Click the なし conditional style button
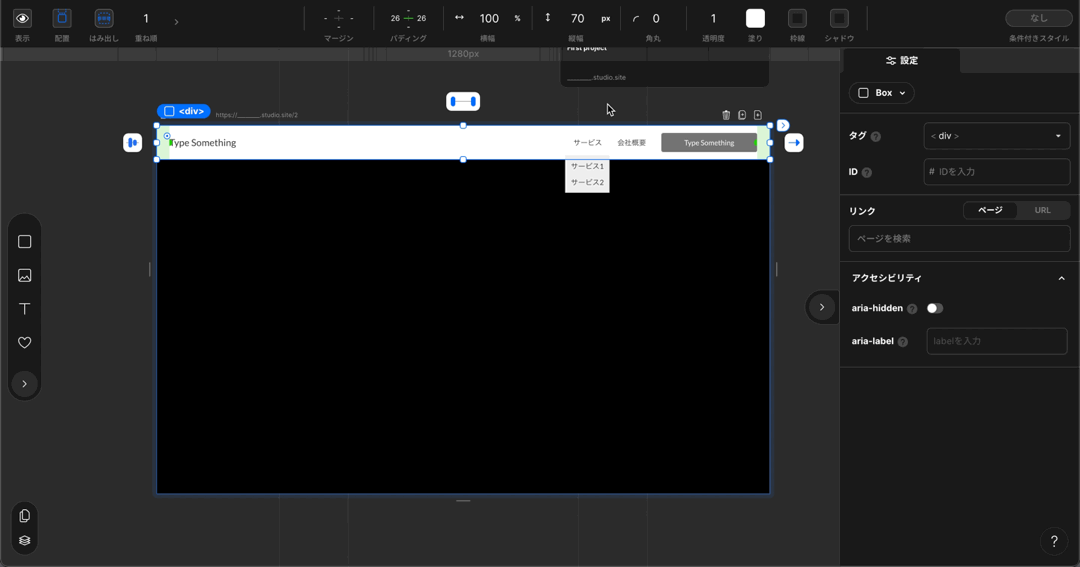Screen dimensions: 1080x567 click(1038, 18)
